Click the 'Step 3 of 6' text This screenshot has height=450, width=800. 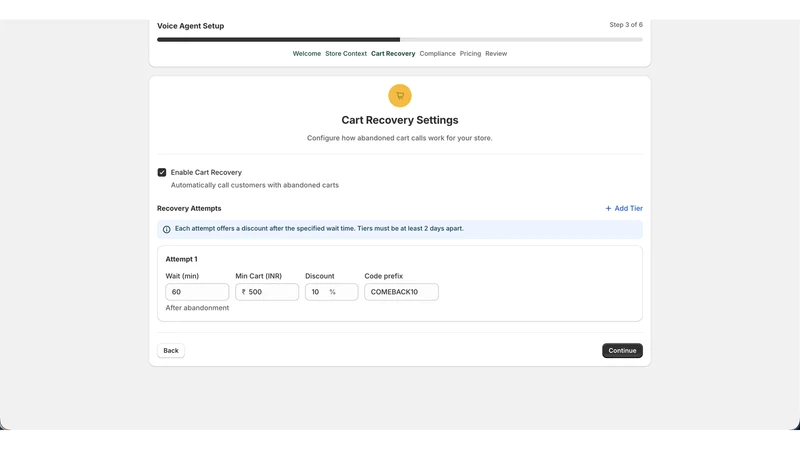626,24
